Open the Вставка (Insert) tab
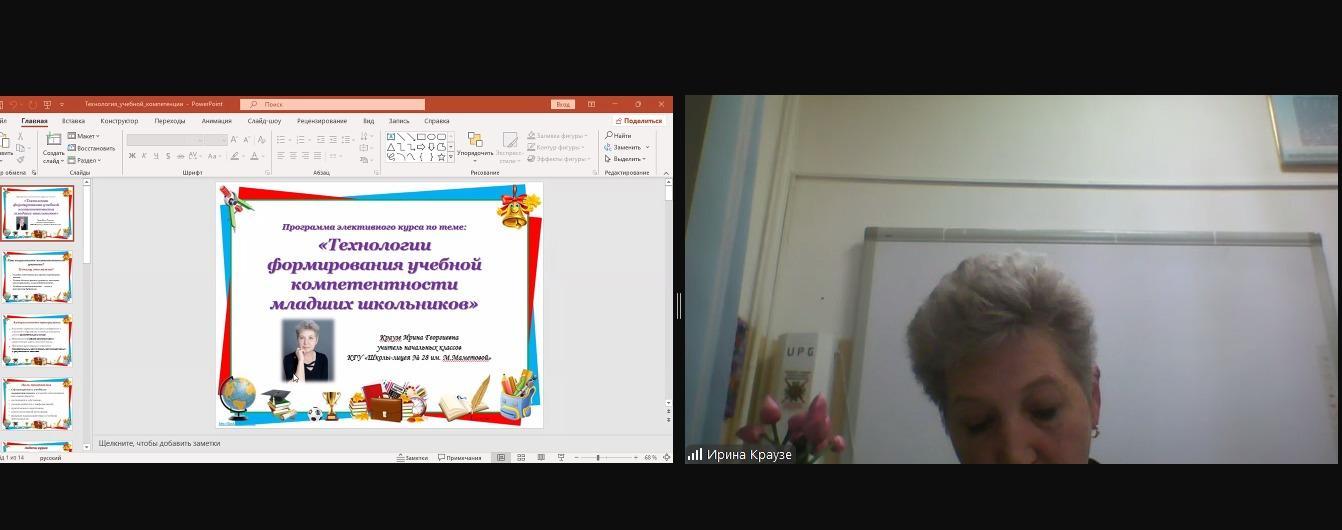The width and height of the screenshot is (1342, 530). click(x=73, y=121)
